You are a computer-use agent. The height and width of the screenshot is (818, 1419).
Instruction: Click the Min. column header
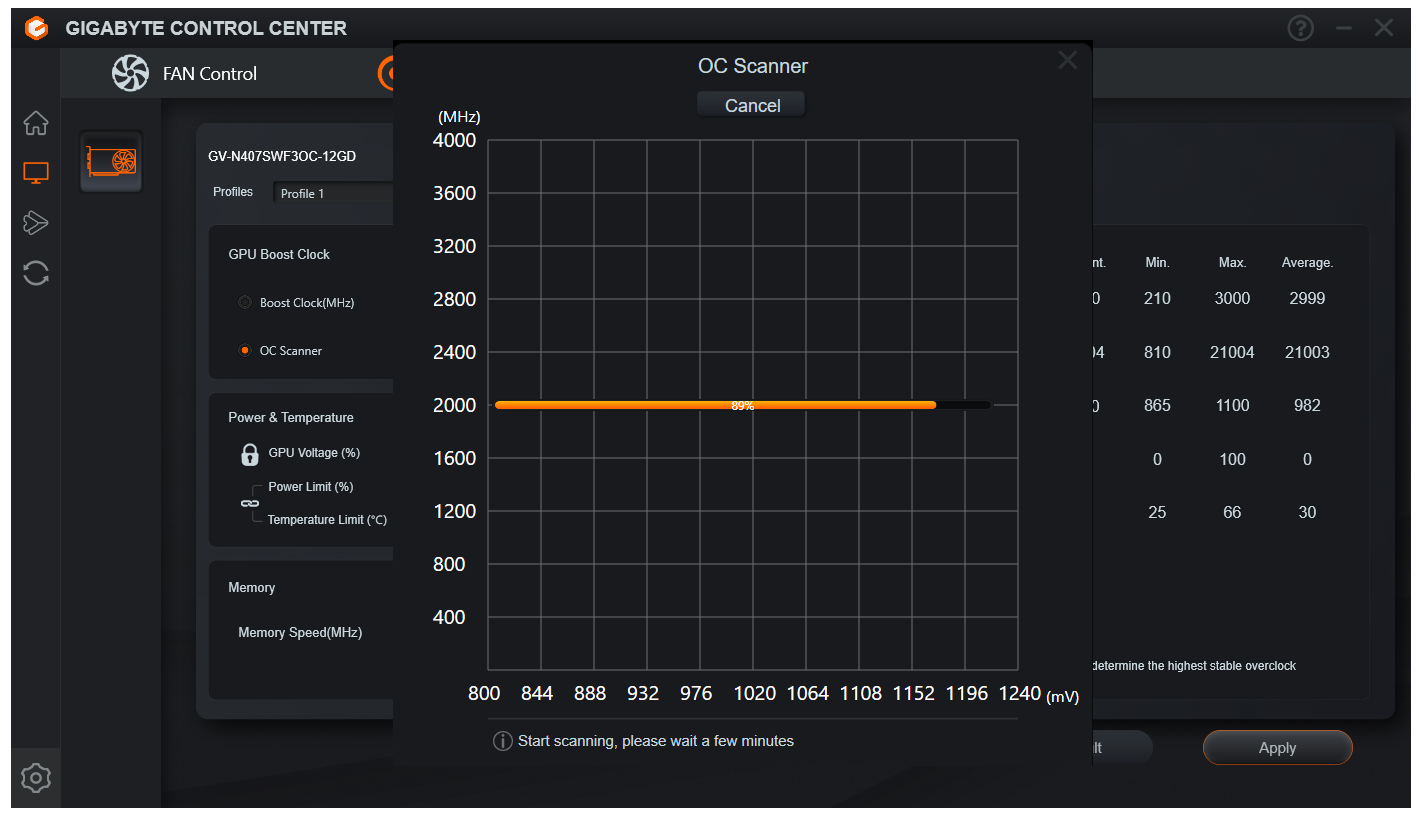1157,263
